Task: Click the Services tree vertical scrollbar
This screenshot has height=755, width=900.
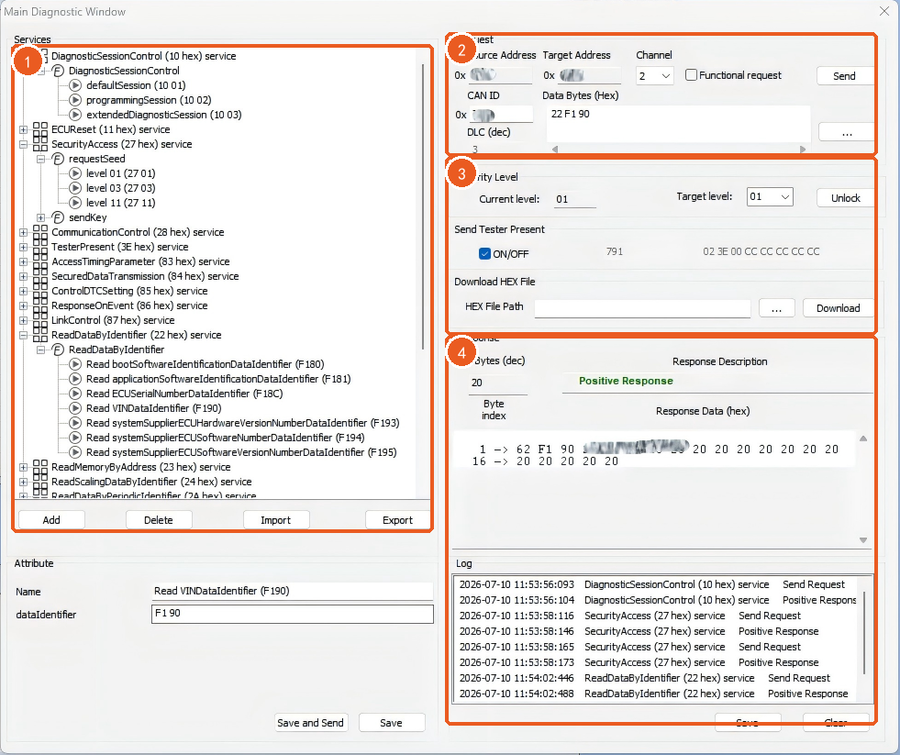Action: (x=423, y=207)
